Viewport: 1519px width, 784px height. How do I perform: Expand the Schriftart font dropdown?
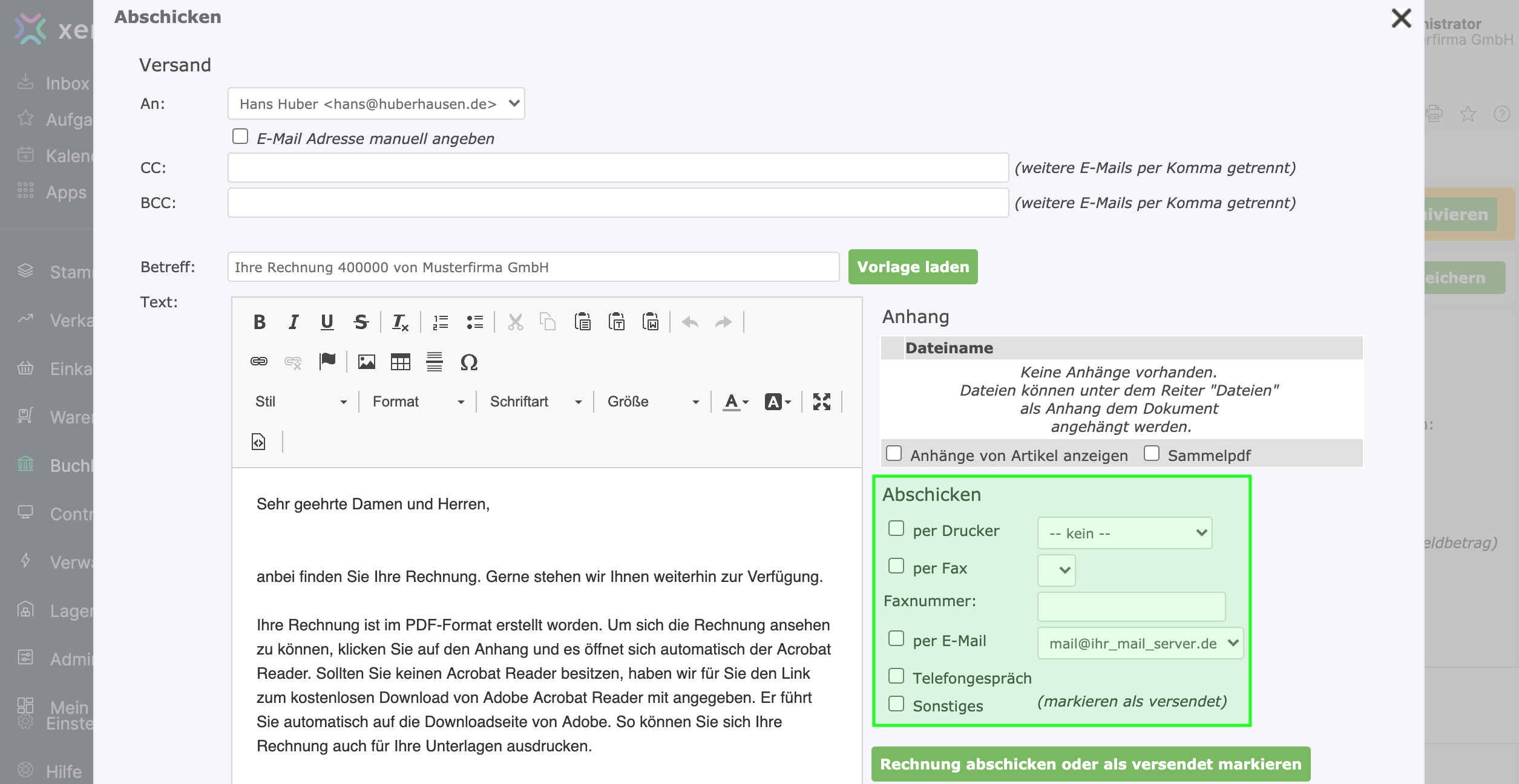[535, 402]
